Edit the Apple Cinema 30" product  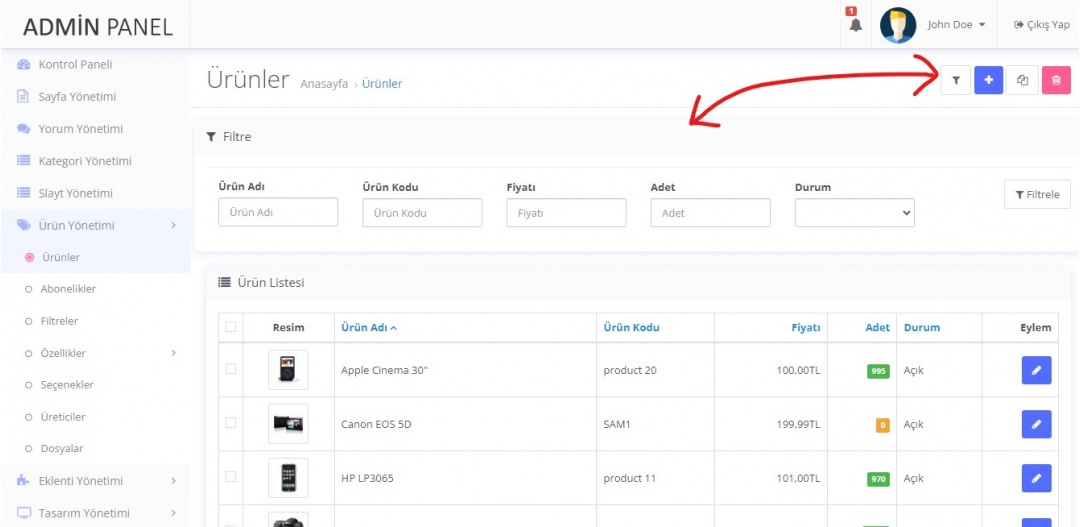click(1036, 370)
